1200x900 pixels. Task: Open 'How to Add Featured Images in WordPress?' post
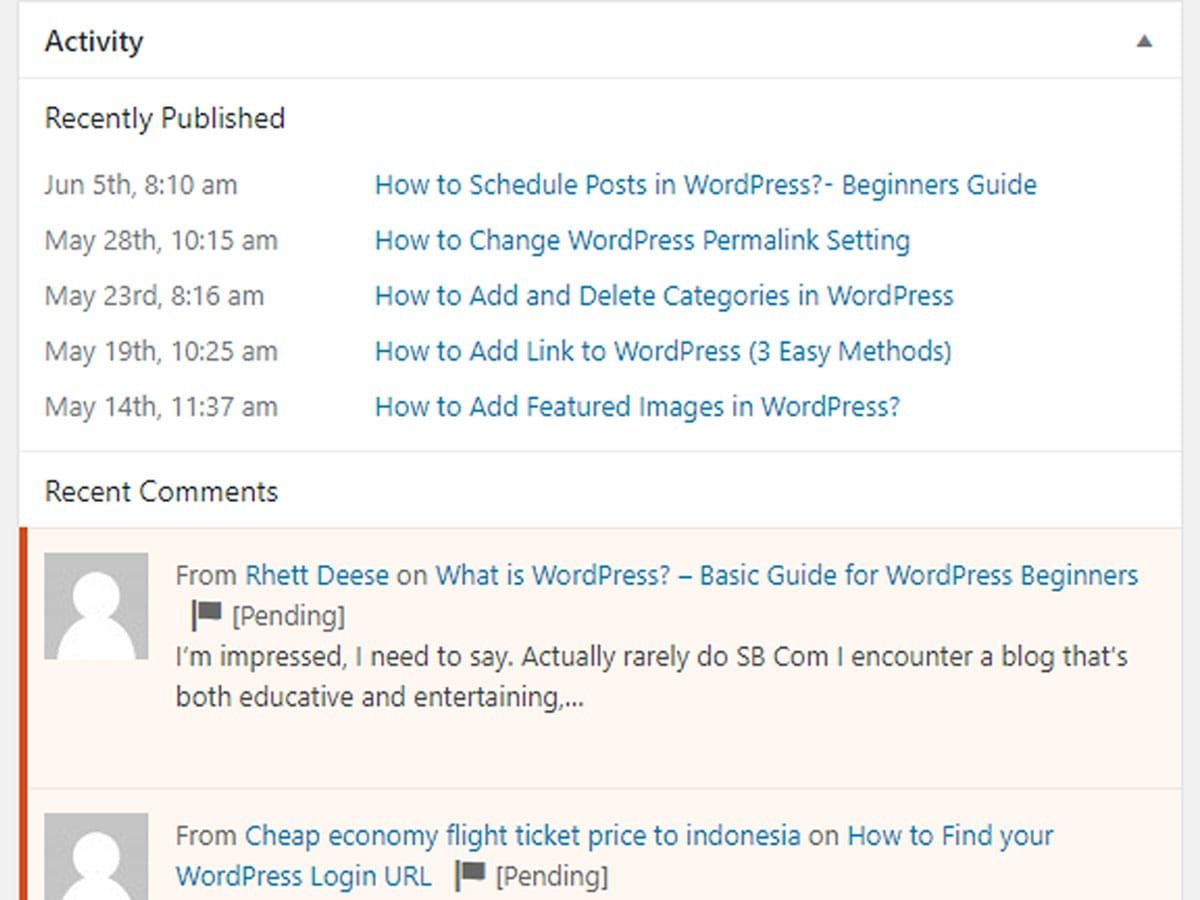637,407
